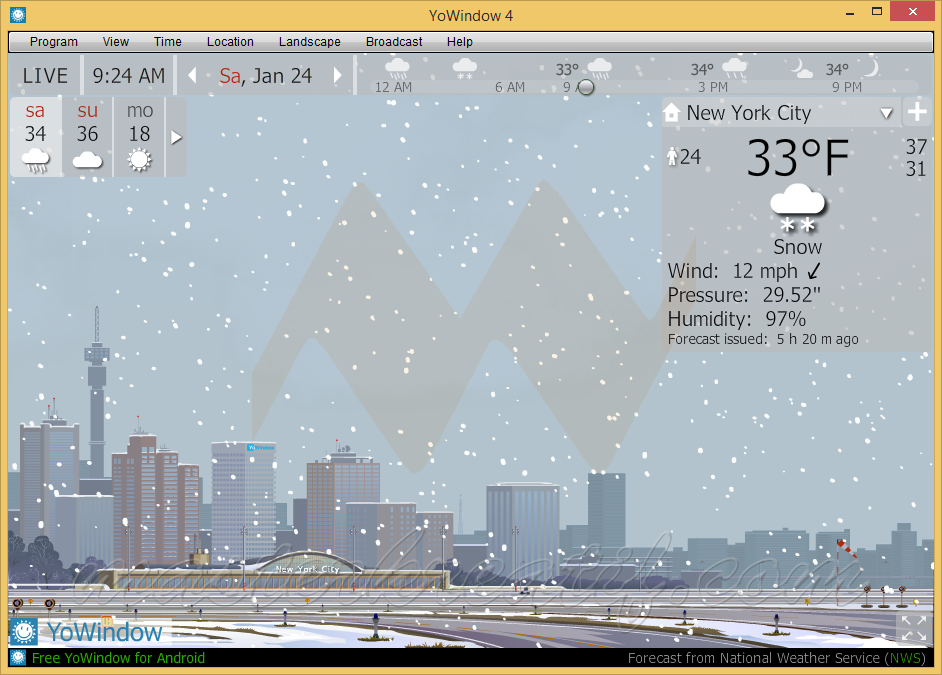Click the moon-with-cloud icon on timeline
The width and height of the screenshot is (942, 675).
pos(801,68)
